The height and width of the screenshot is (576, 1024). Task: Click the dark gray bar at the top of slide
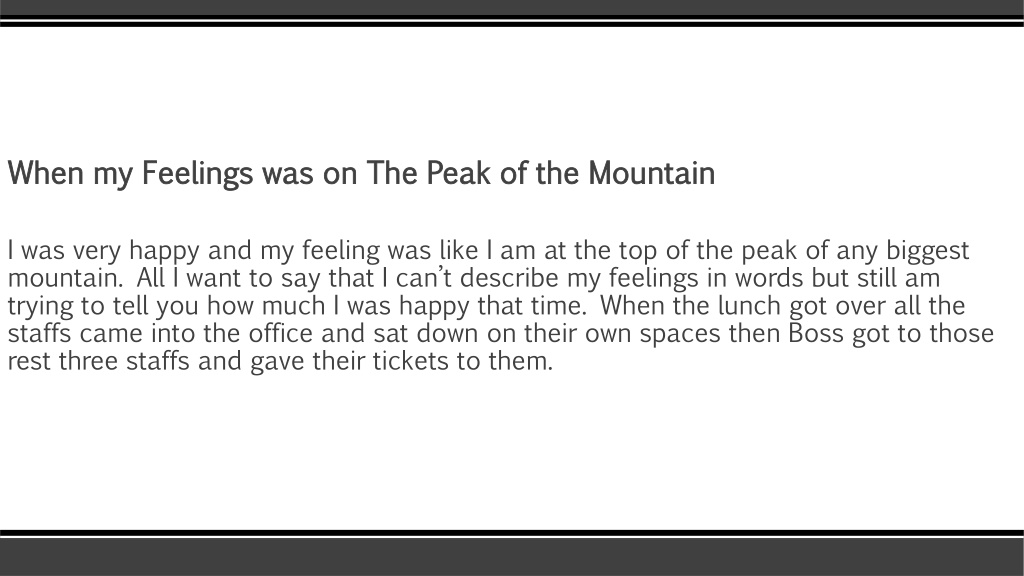tap(512, 7)
